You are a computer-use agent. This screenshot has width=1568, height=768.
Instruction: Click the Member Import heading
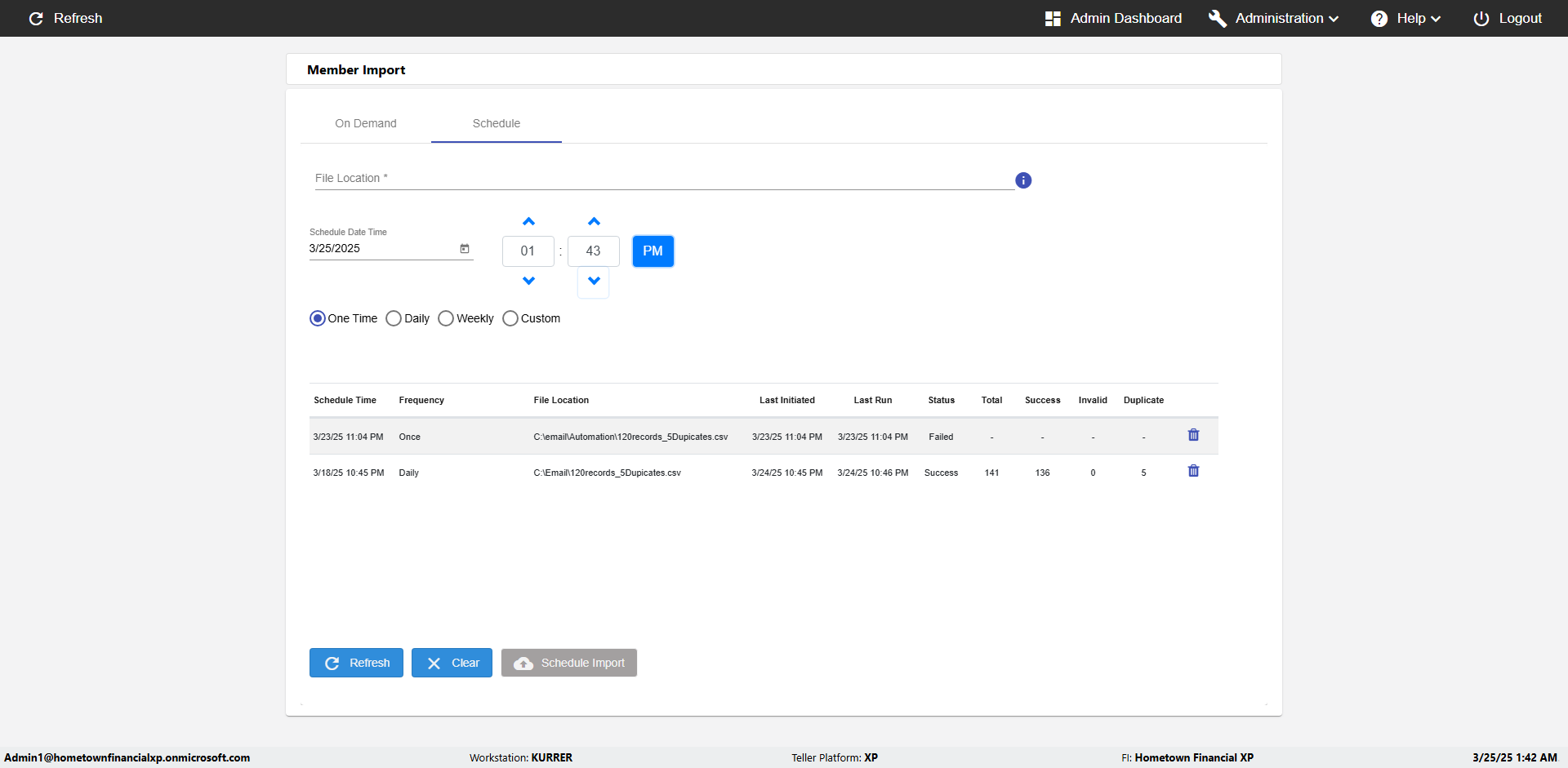click(356, 70)
